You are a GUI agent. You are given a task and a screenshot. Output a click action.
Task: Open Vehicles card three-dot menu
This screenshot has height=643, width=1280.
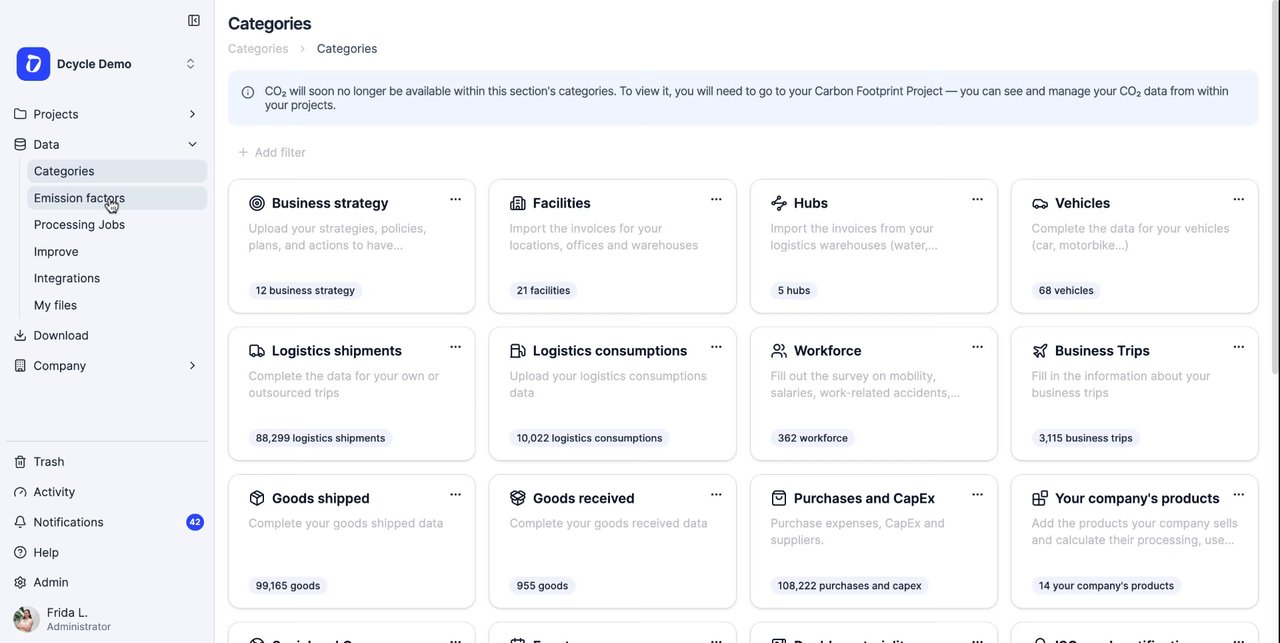1238,199
